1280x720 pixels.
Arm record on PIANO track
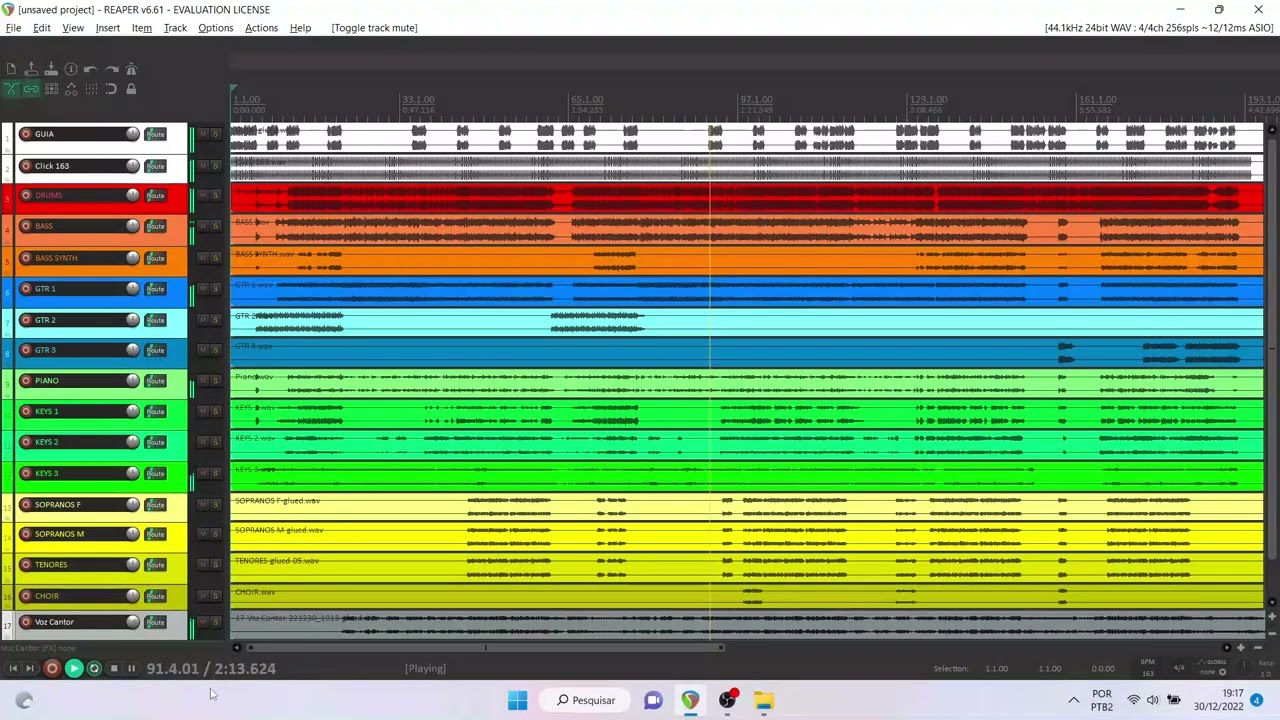point(26,381)
